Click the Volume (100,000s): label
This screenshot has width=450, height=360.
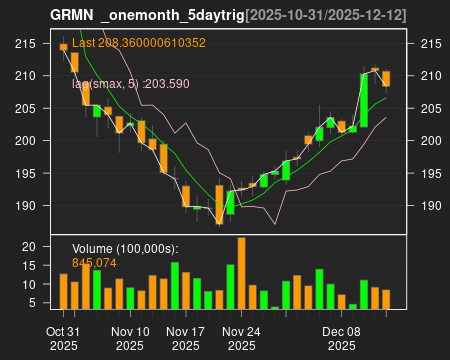point(125,249)
